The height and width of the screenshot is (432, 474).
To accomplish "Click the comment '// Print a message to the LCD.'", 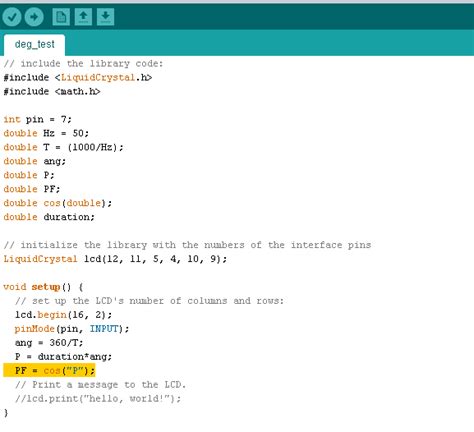I will (x=100, y=385).
